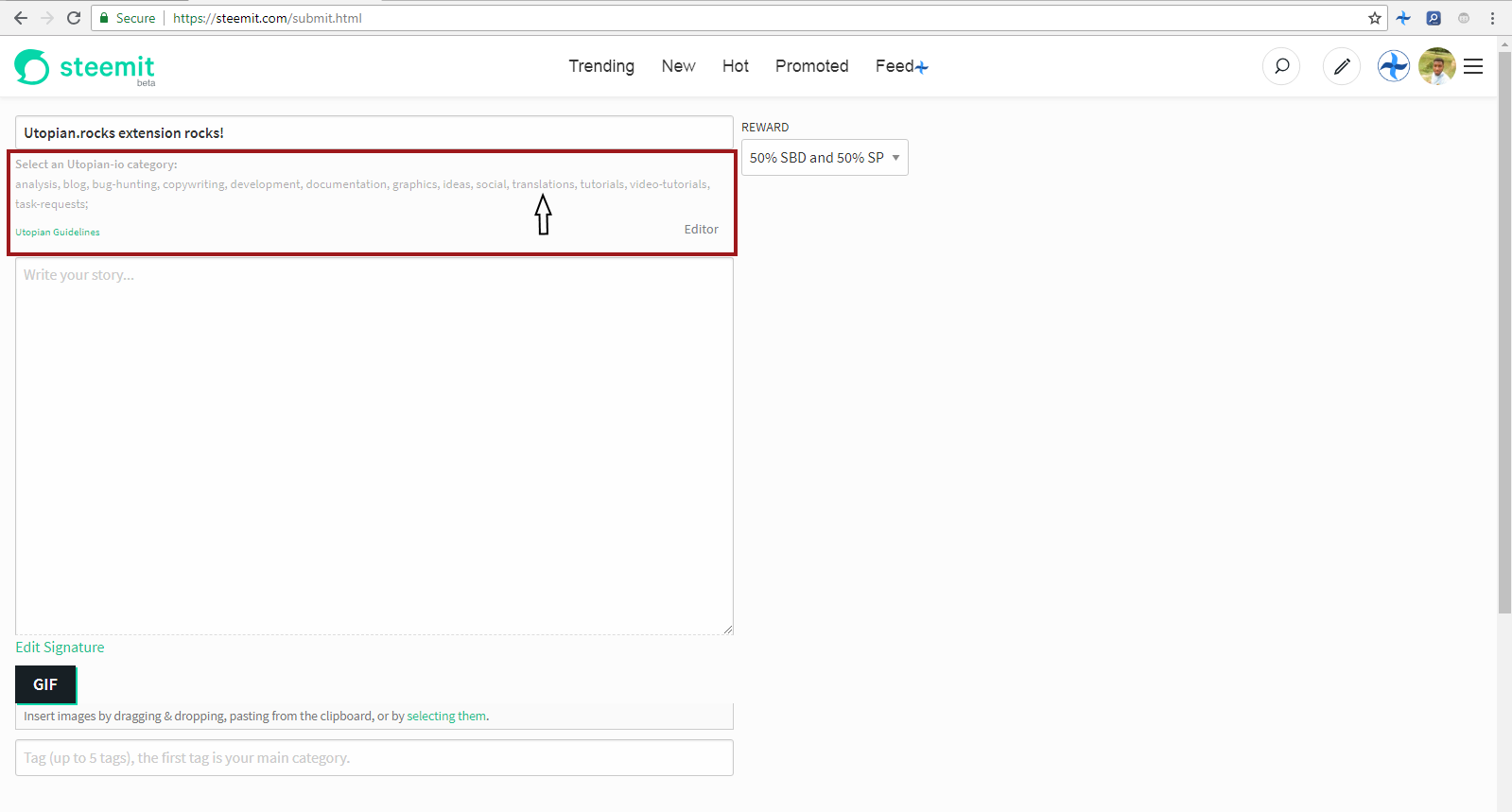Select the ideas category
The height and width of the screenshot is (812, 1512).
[457, 184]
